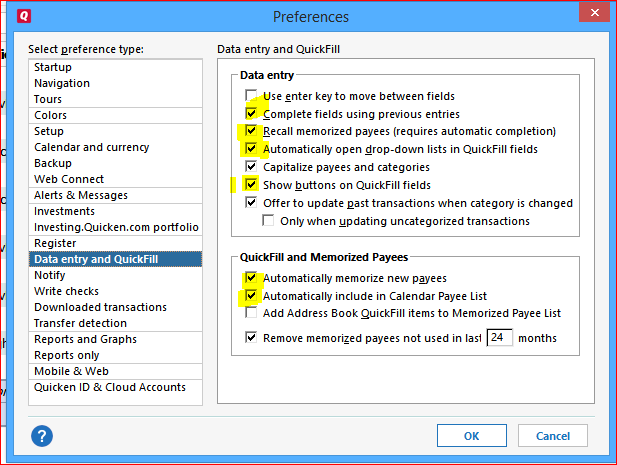Check Only when updating uncategorized transactions
The height and width of the screenshot is (465, 617).
pyautogui.click(x=268, y=220)
